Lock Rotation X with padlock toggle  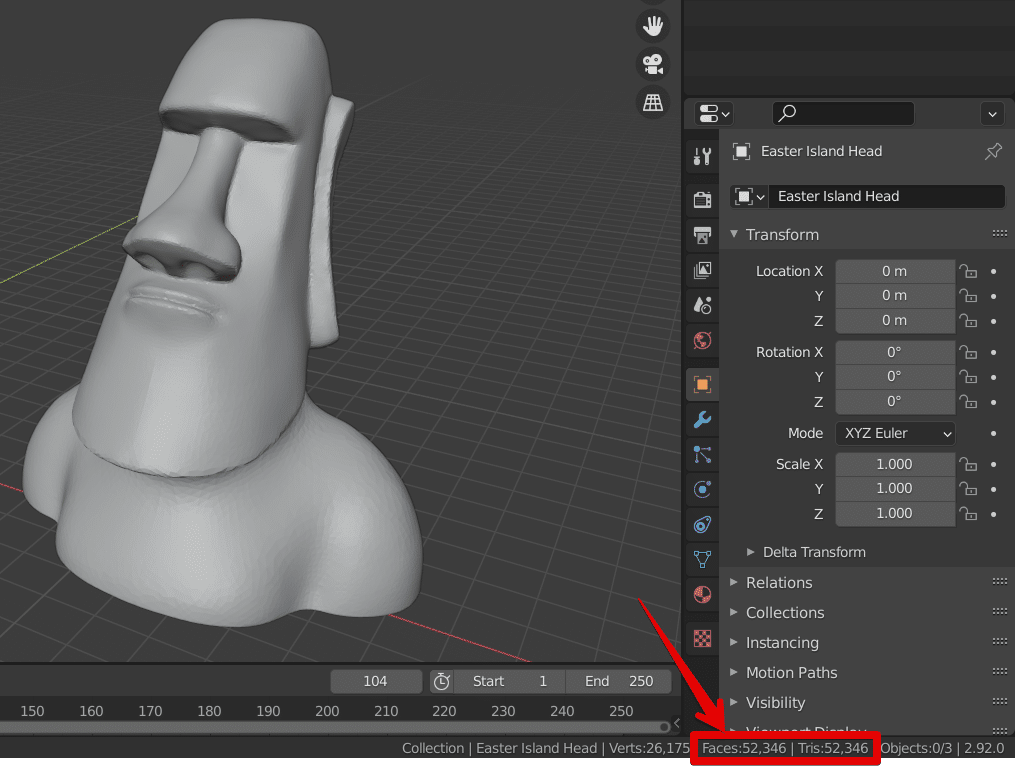(968, 352)
